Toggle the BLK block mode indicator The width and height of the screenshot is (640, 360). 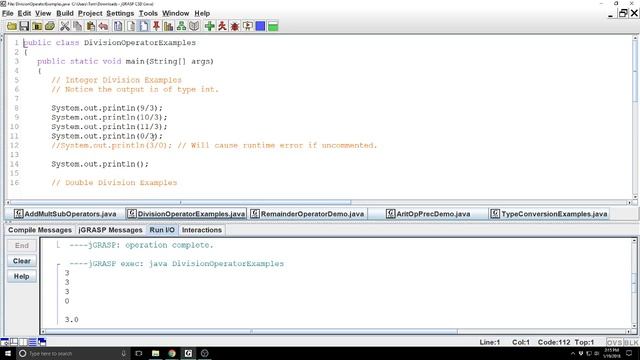(631, 342)
